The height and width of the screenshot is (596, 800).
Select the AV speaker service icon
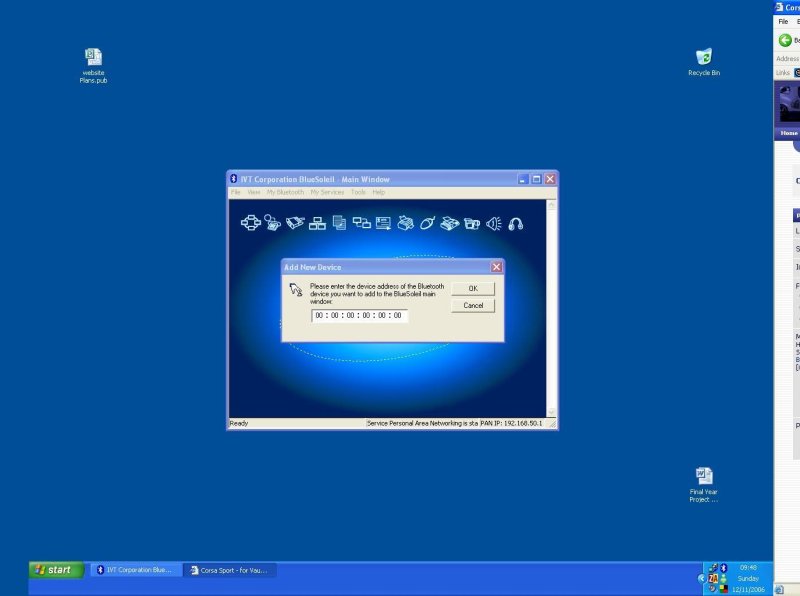tap(493, 224)
